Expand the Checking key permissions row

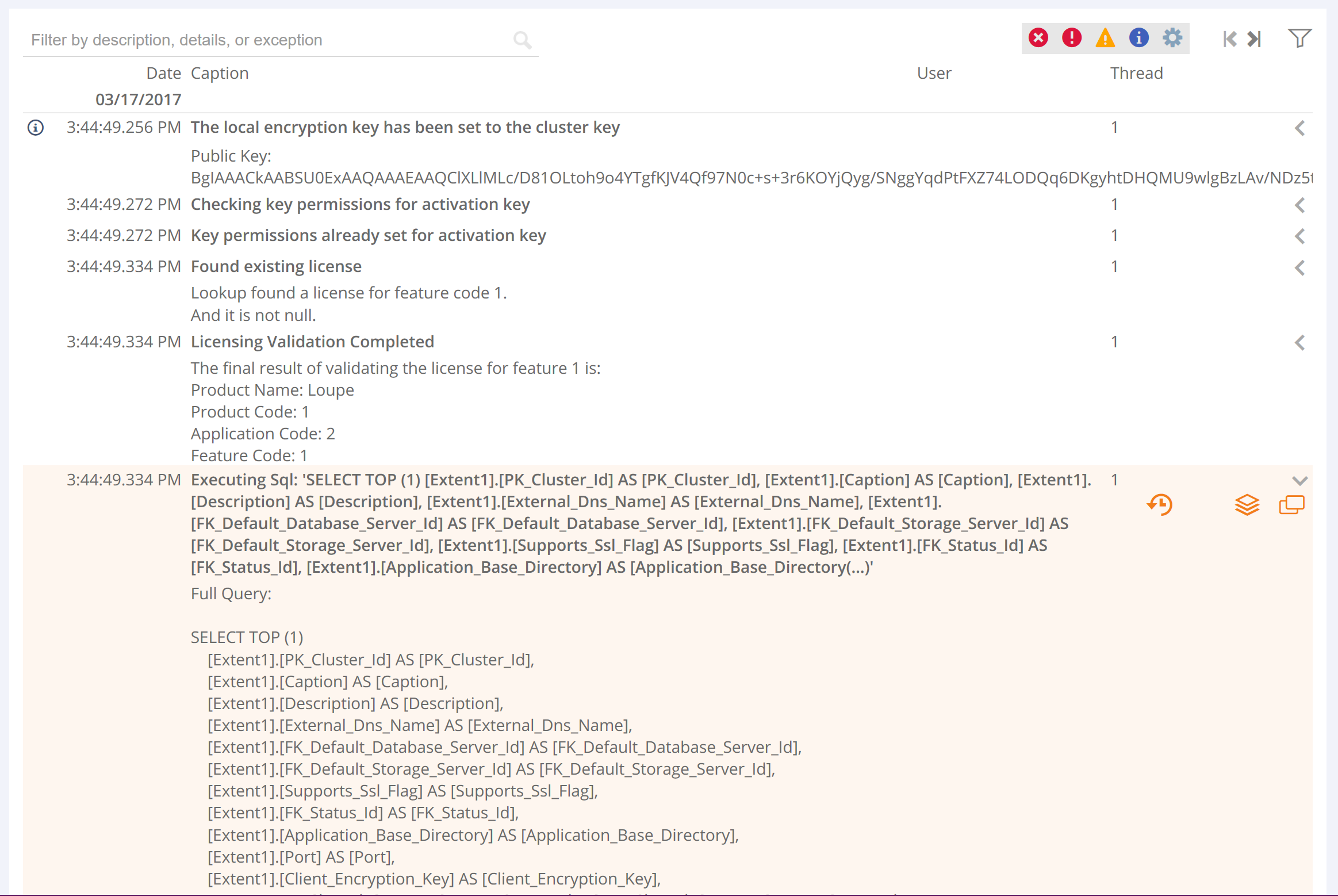pyautogui.click(x=1299, y=205)
